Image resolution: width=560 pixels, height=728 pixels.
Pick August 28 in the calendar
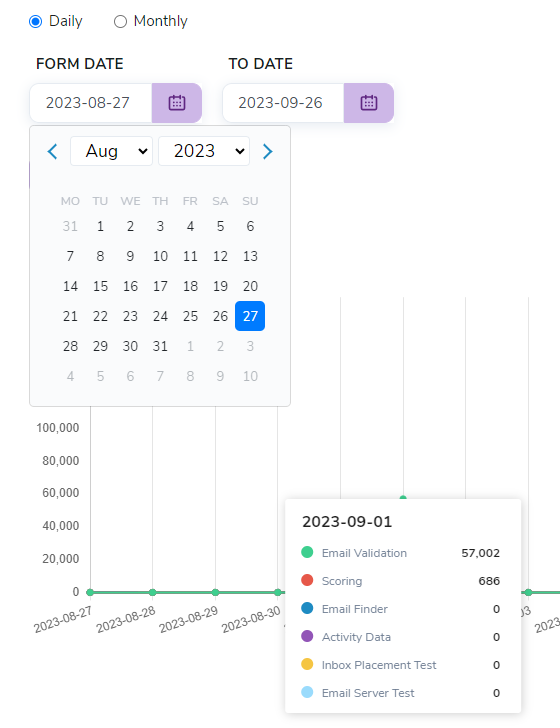(70, 346)
